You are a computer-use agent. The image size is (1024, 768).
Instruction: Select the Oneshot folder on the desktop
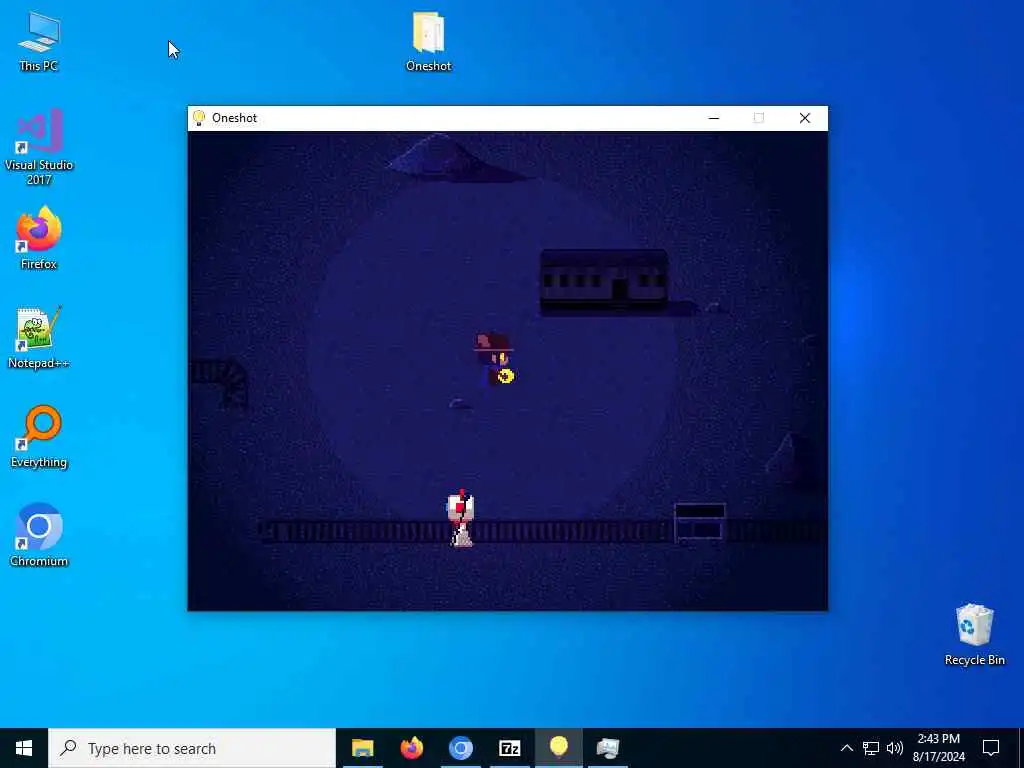pyautogui.click(x=428, y=41)
